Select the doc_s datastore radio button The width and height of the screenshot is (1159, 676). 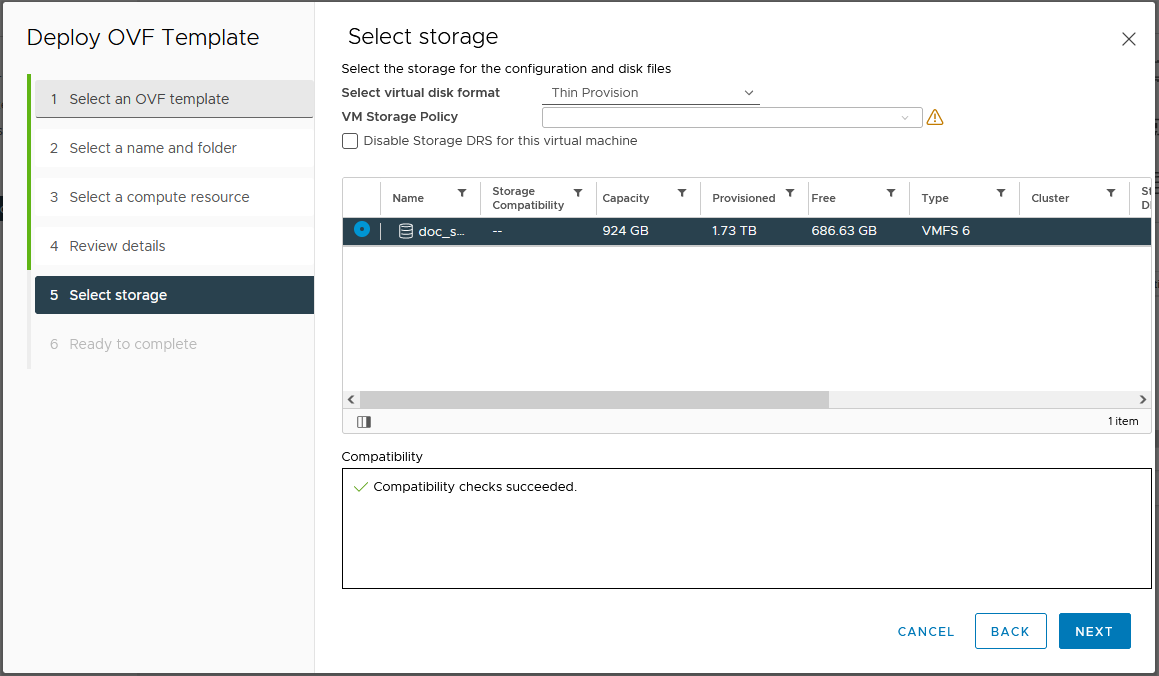(x=361, y=229)
